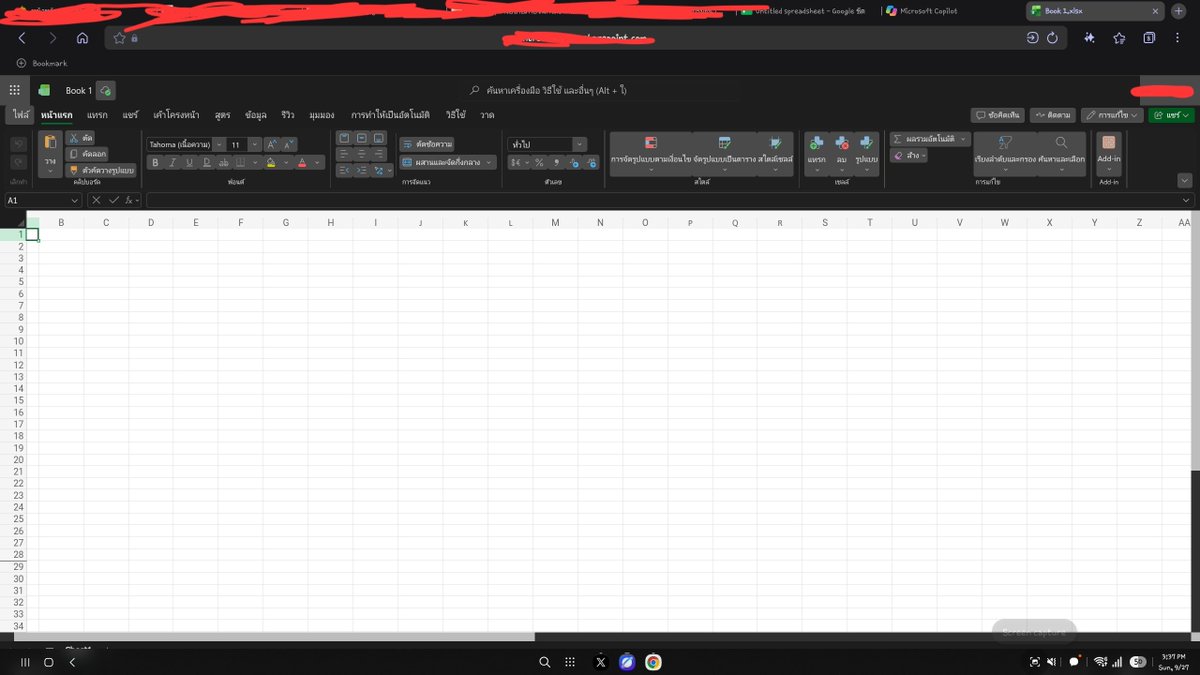
Task: Click the eraser clear icon
Action: pyautogui.click(x=898, y=156)
